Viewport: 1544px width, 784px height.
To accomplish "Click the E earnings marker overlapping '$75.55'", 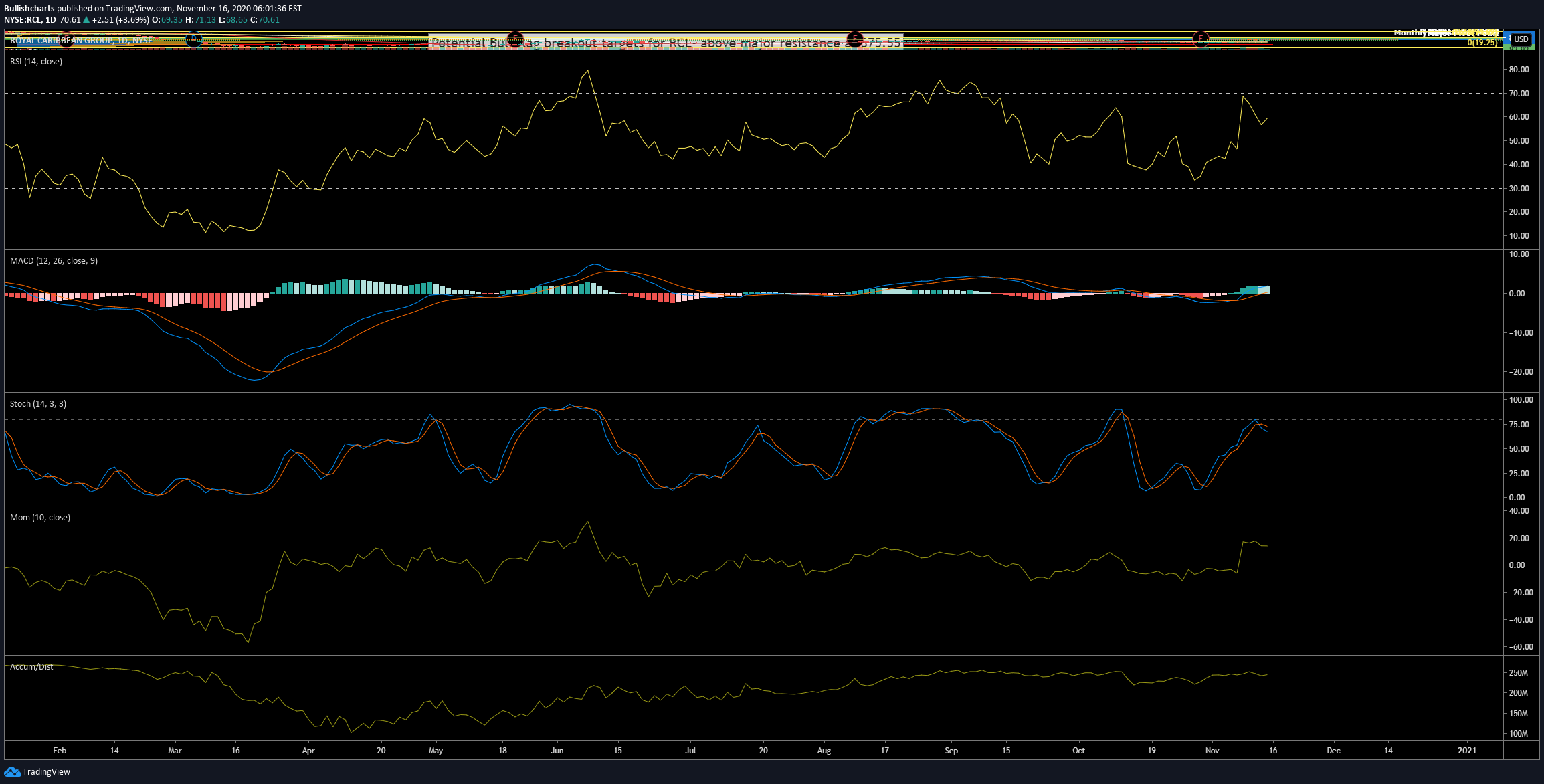I will point(854,39).
